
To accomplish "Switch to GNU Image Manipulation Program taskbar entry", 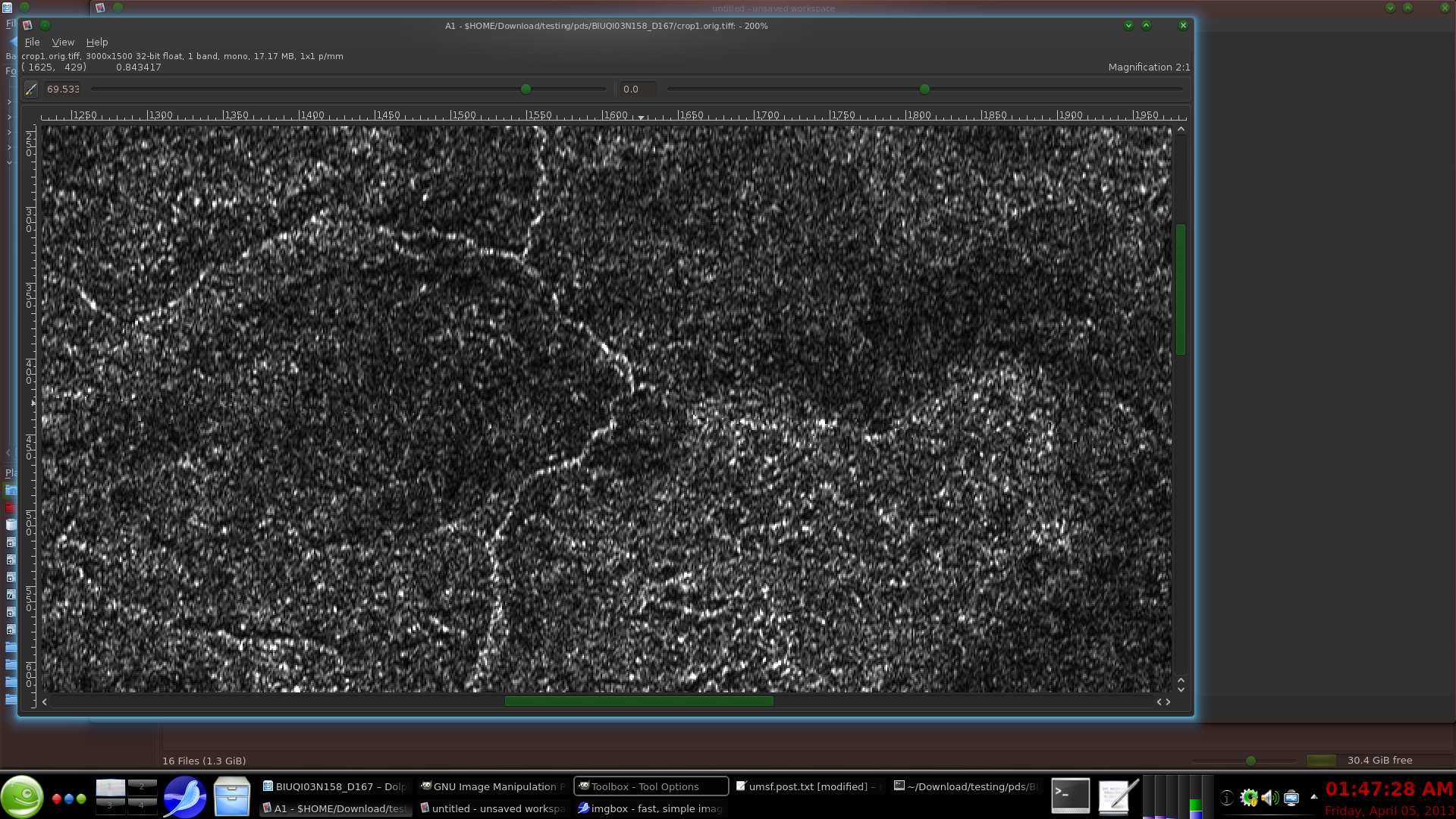I will [x=494, y=786].
